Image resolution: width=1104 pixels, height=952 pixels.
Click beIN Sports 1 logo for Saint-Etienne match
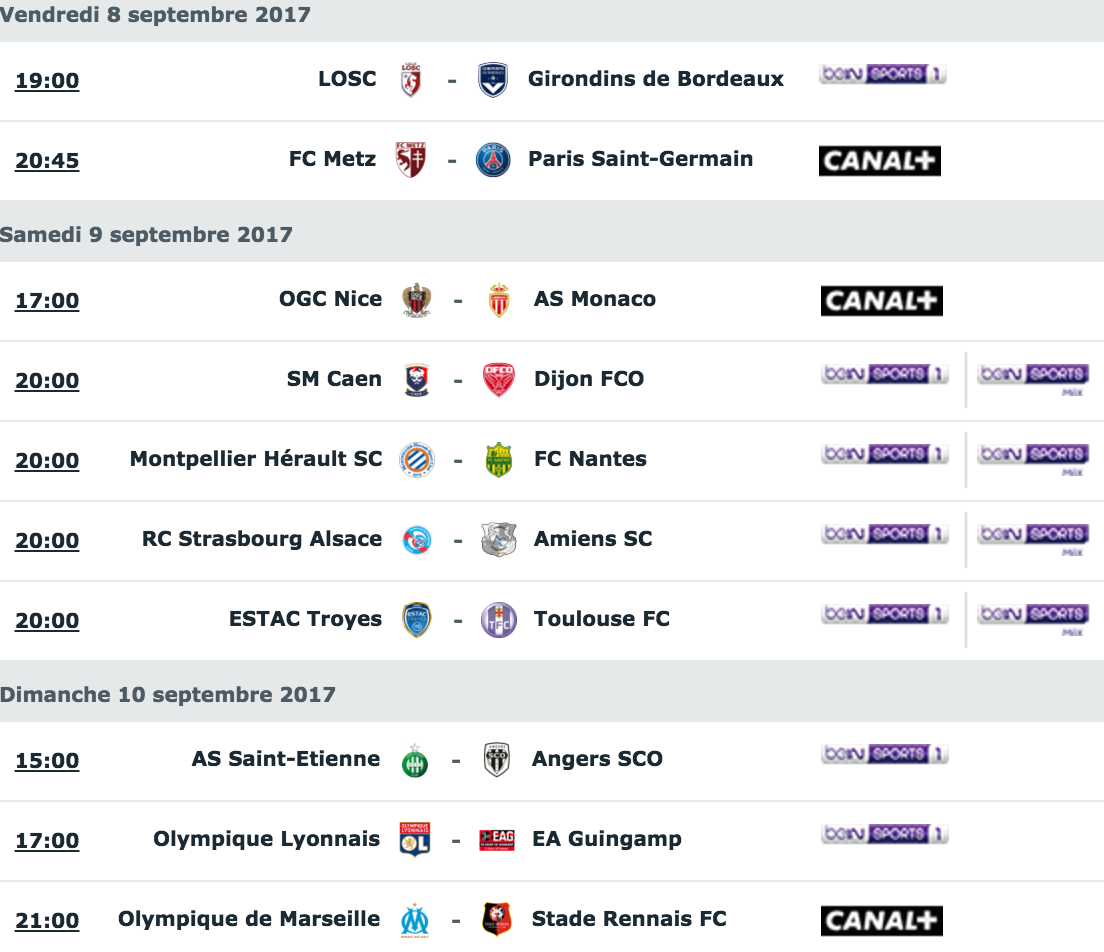pyautogui.click(x=884, y=754)
